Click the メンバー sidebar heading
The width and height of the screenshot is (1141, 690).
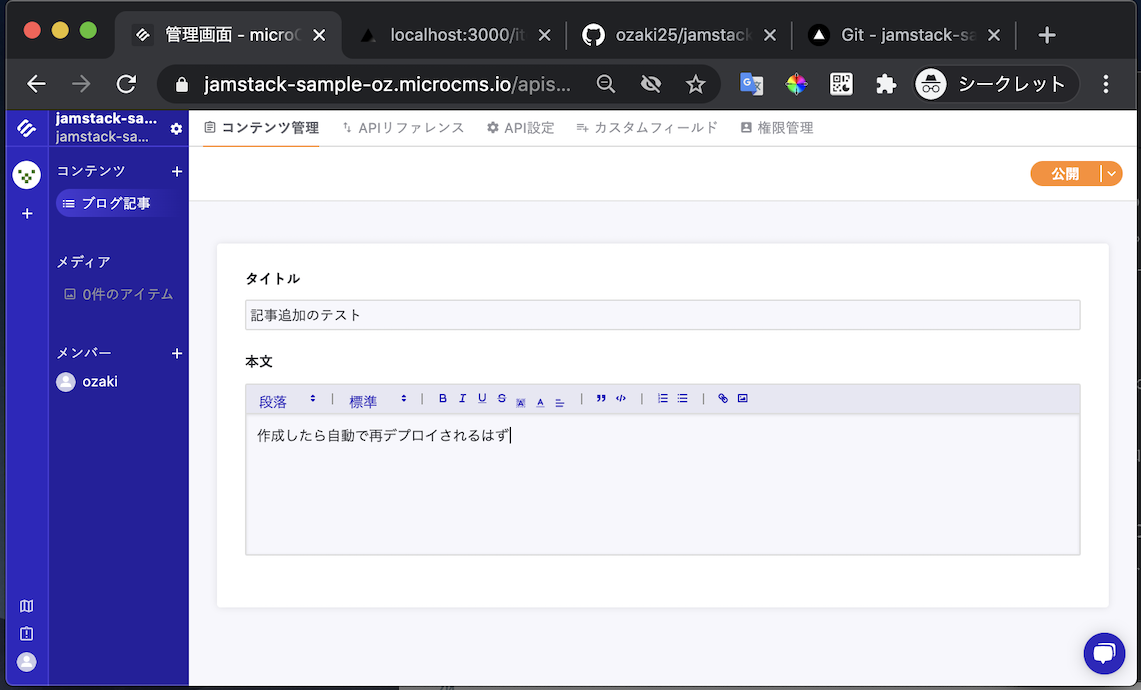coord(84,354)
